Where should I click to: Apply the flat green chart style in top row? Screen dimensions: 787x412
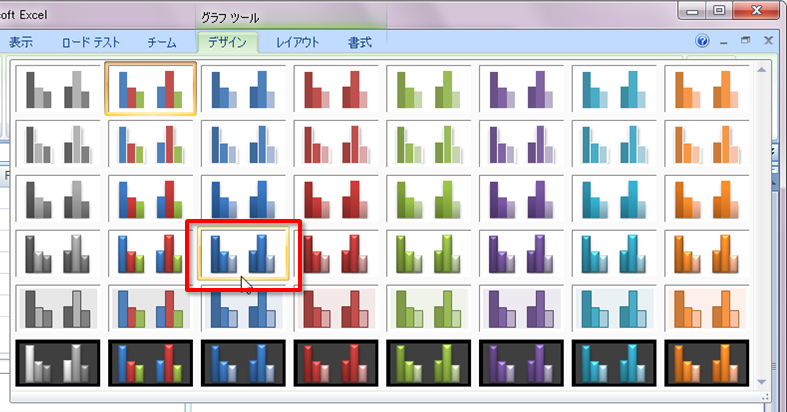pyautogui.click(x=429, y=89)
